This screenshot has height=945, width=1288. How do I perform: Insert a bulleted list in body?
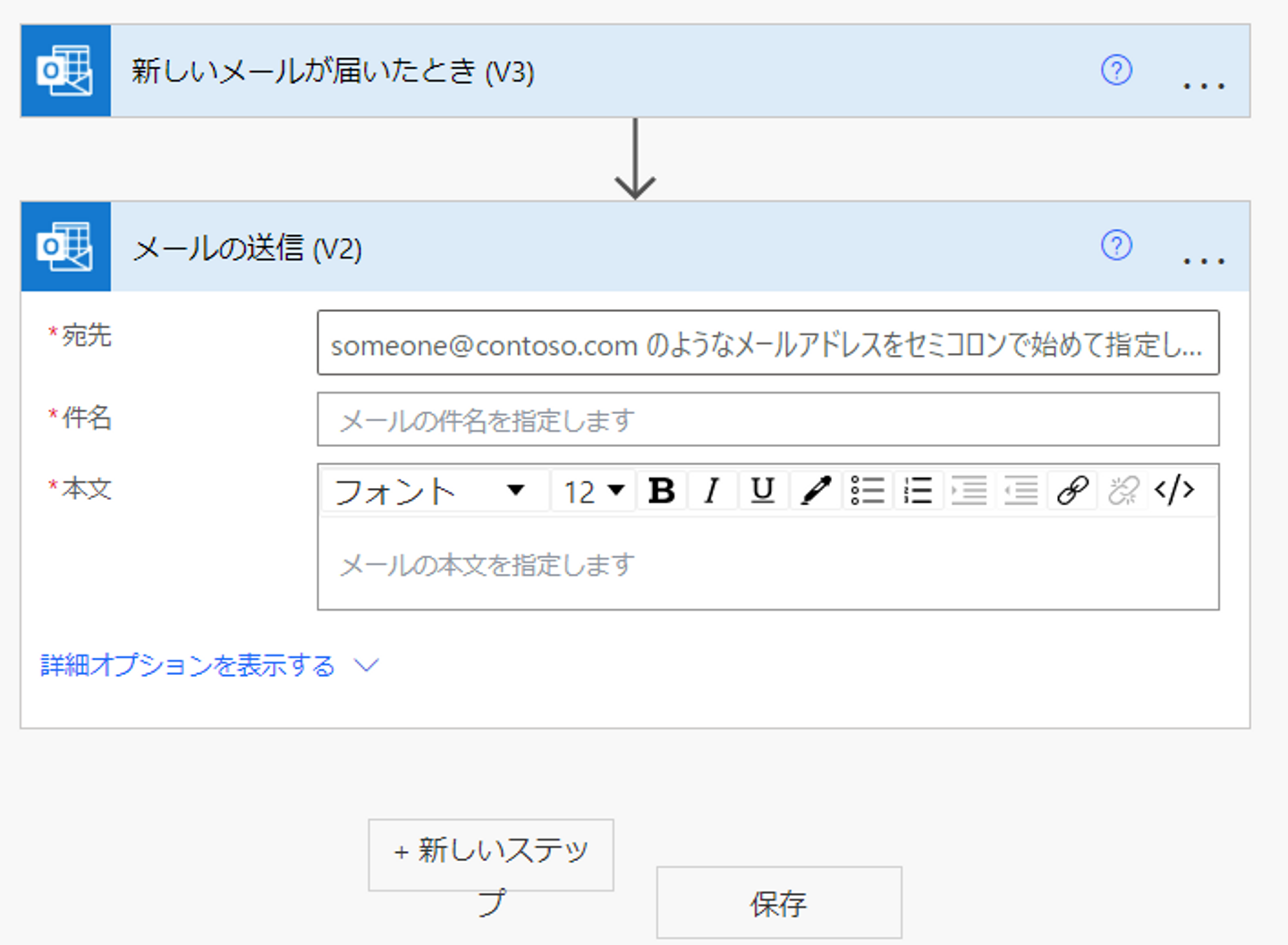tap(867, 490)
